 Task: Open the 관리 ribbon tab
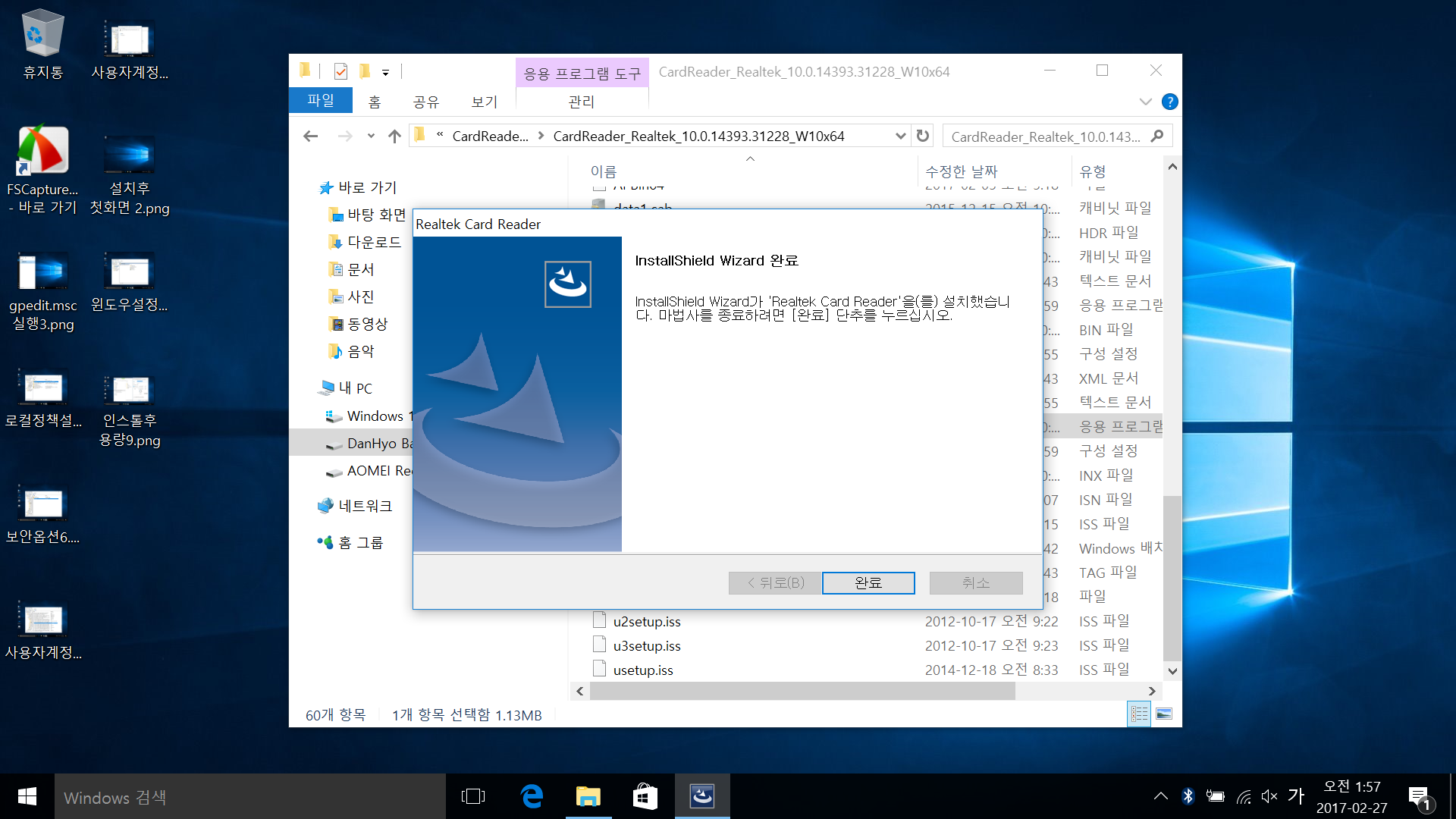[582, 101]
